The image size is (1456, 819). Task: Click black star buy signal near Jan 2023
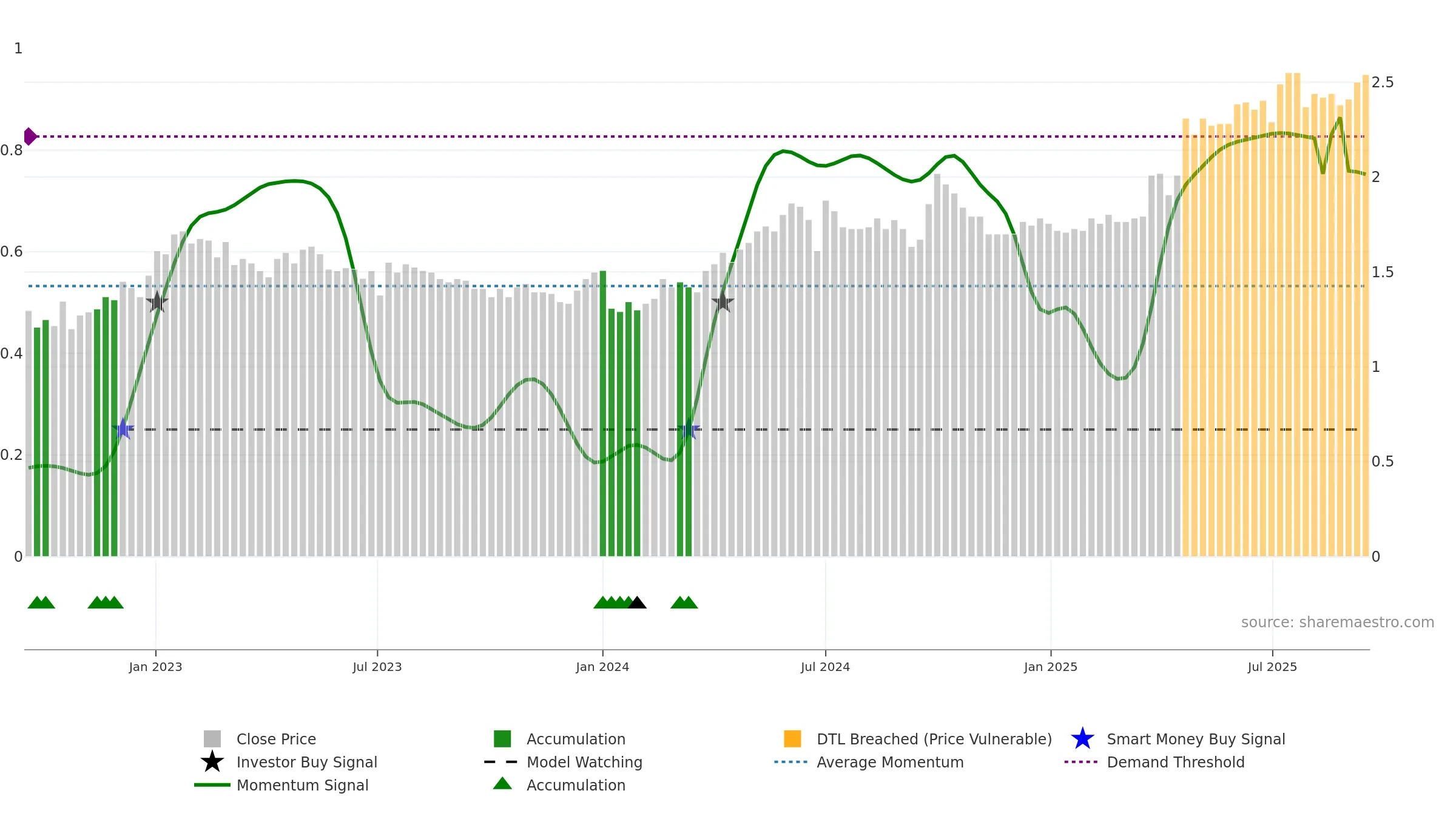(x=157, y=302)
